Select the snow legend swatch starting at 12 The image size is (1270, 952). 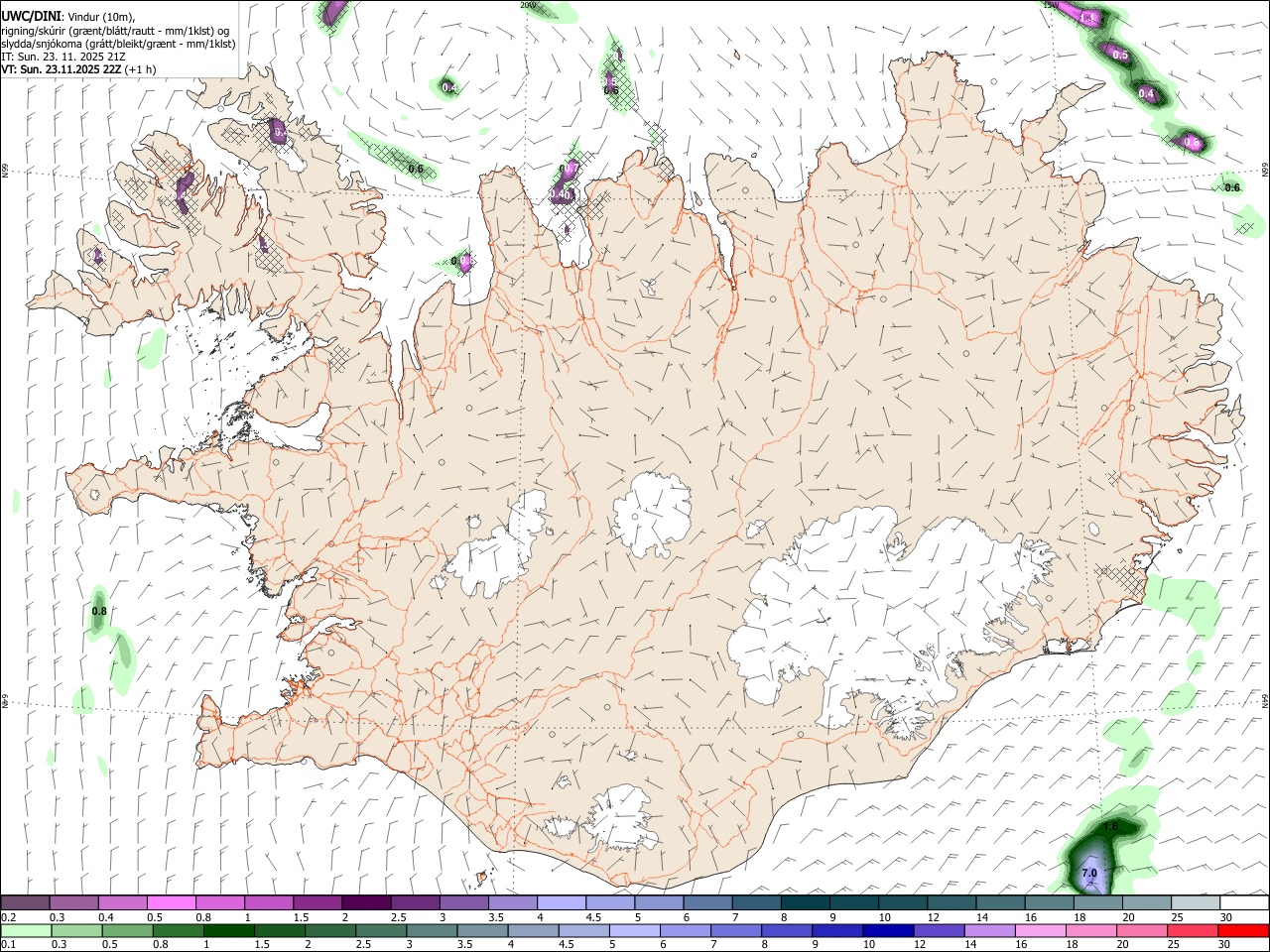[x=951, y=902]
